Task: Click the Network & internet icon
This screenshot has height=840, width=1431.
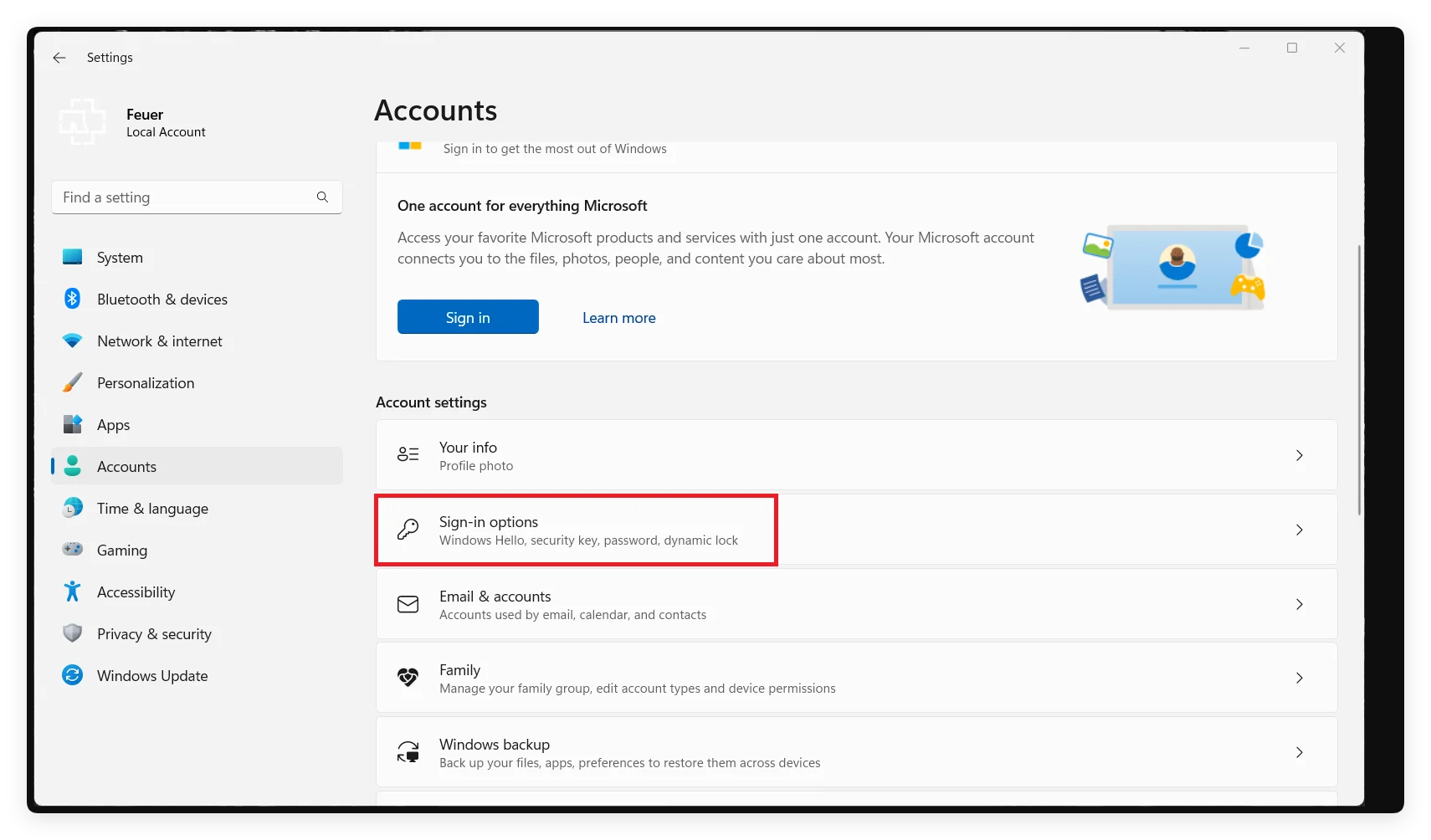Action: [x=73, y=341]
